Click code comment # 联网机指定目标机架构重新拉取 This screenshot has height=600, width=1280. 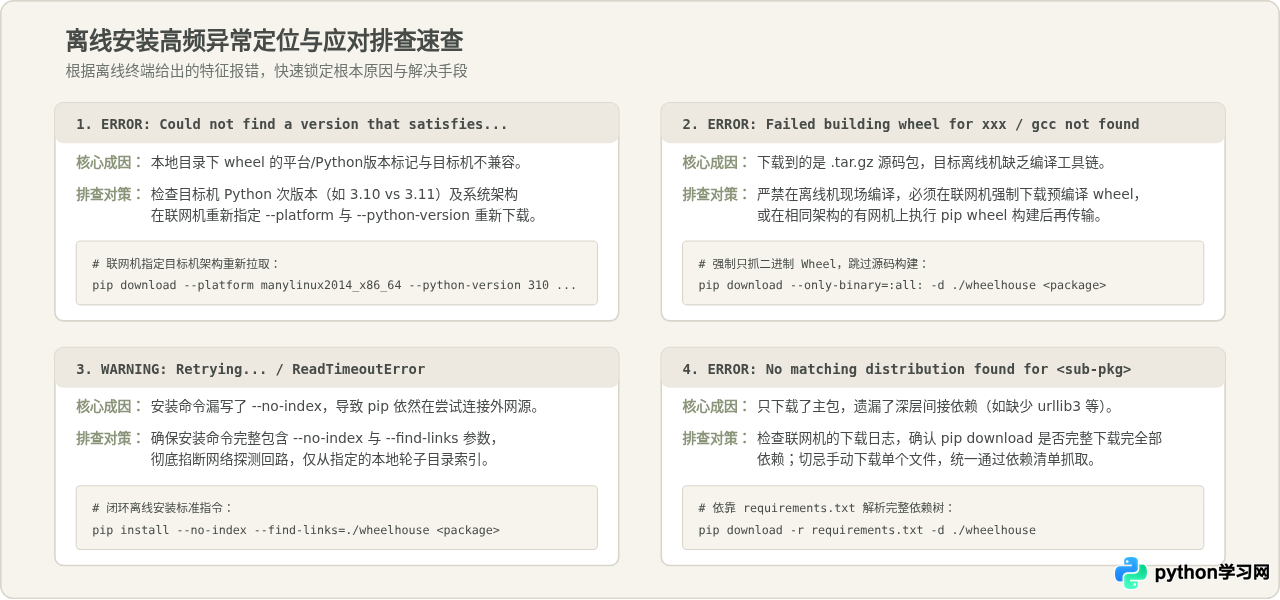(x=187, y=264)
